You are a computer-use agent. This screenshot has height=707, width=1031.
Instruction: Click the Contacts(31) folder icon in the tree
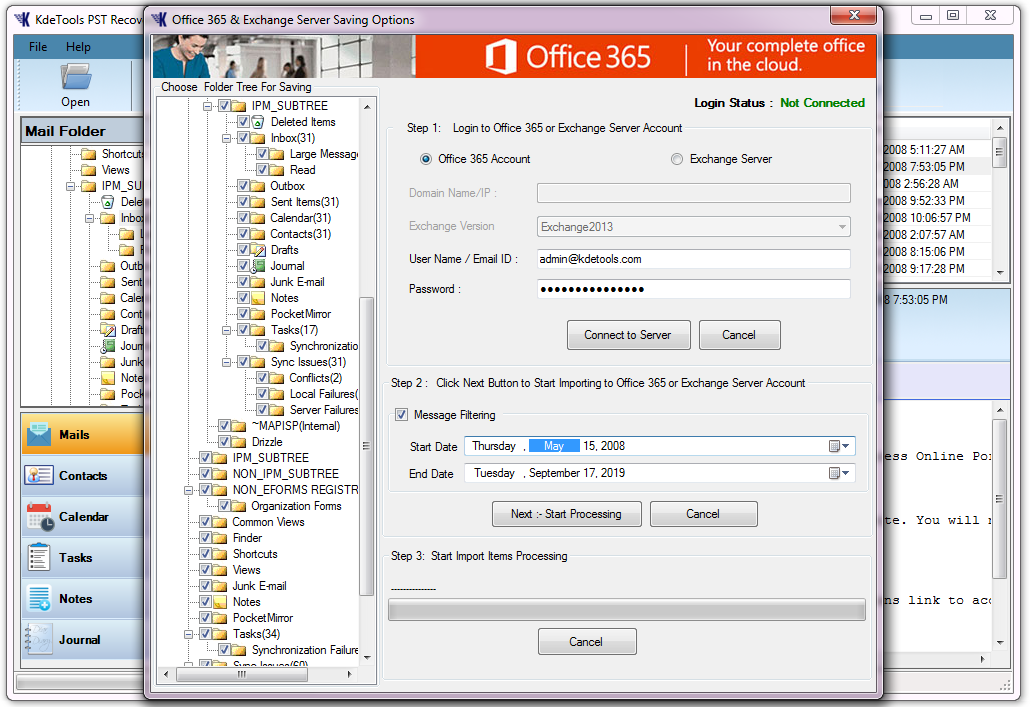[x=258, y=234]
